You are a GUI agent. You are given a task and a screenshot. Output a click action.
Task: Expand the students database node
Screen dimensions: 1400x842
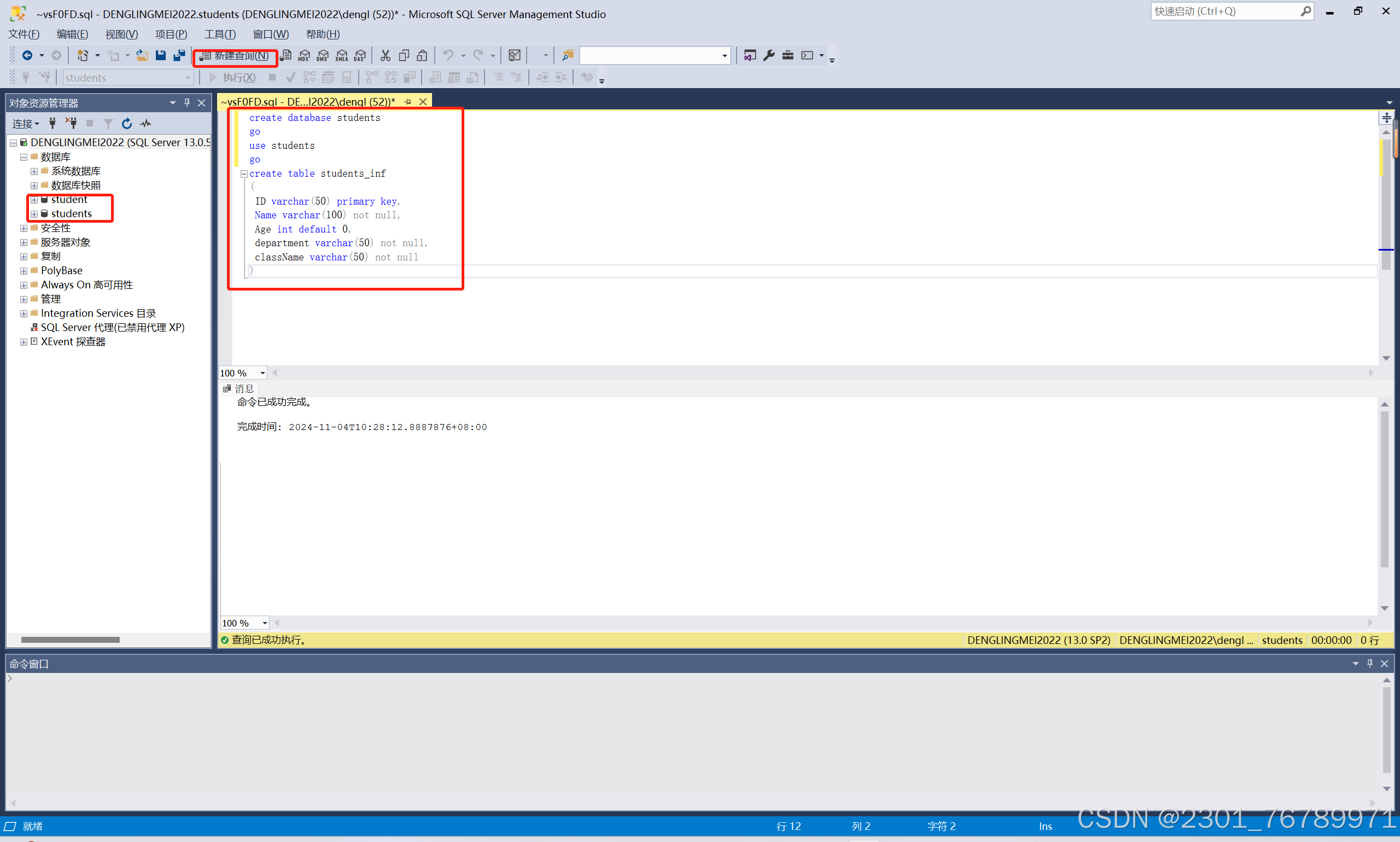coord(34,214)
